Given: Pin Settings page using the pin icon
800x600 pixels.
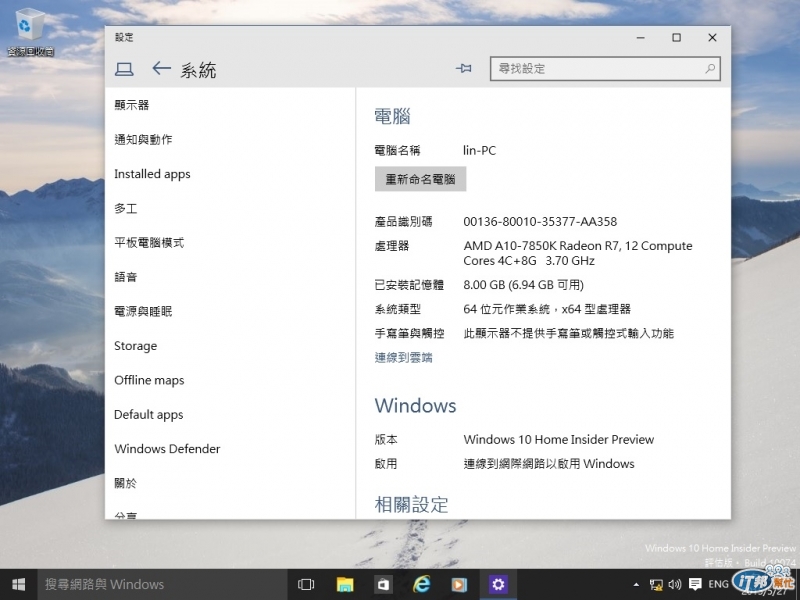Looking at the screenshot, I should click(x=463, y=68).
